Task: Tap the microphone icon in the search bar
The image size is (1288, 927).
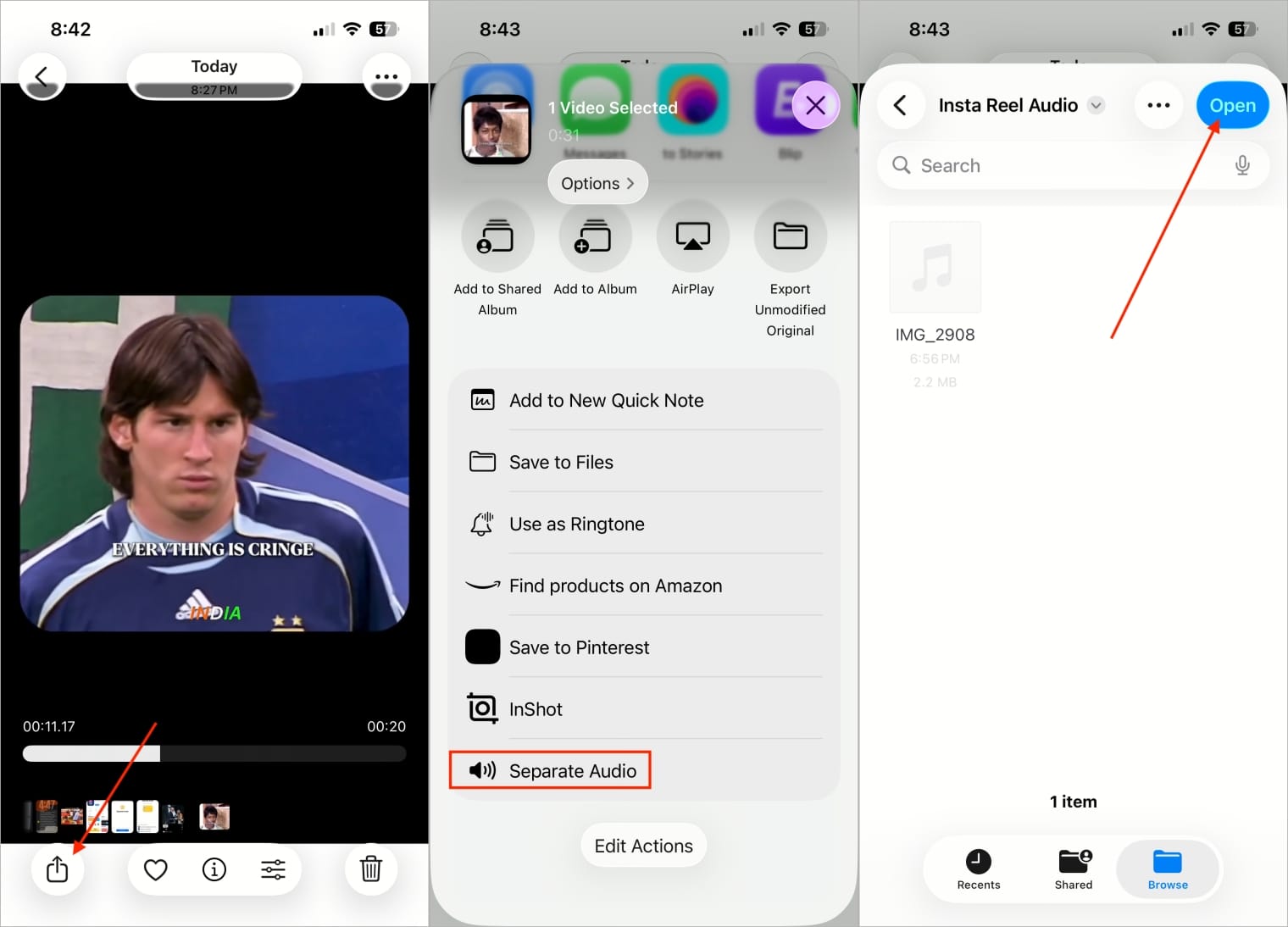Action: point(1242,165)
